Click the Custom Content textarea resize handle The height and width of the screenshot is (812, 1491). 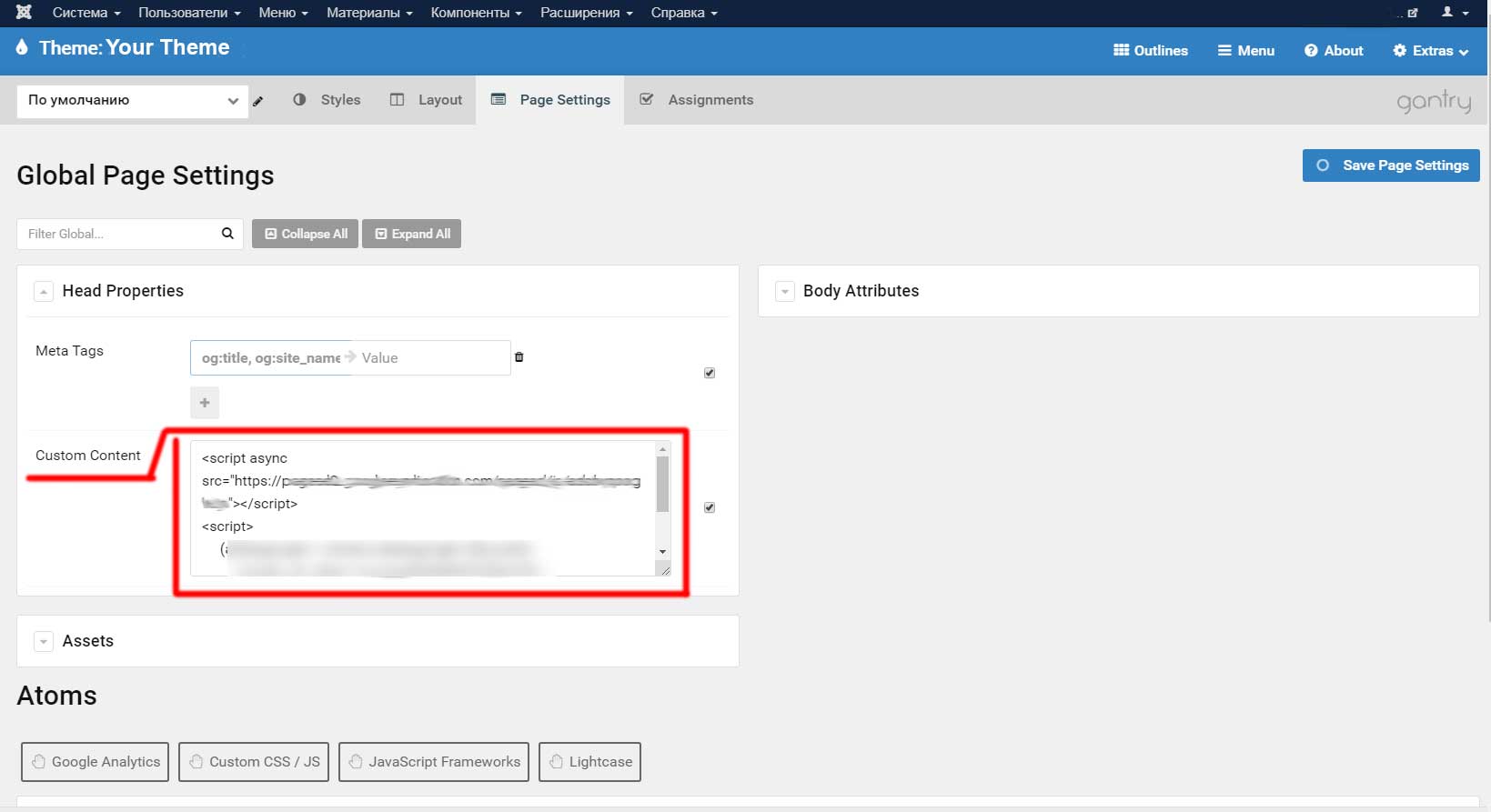(x=665, y=570)
